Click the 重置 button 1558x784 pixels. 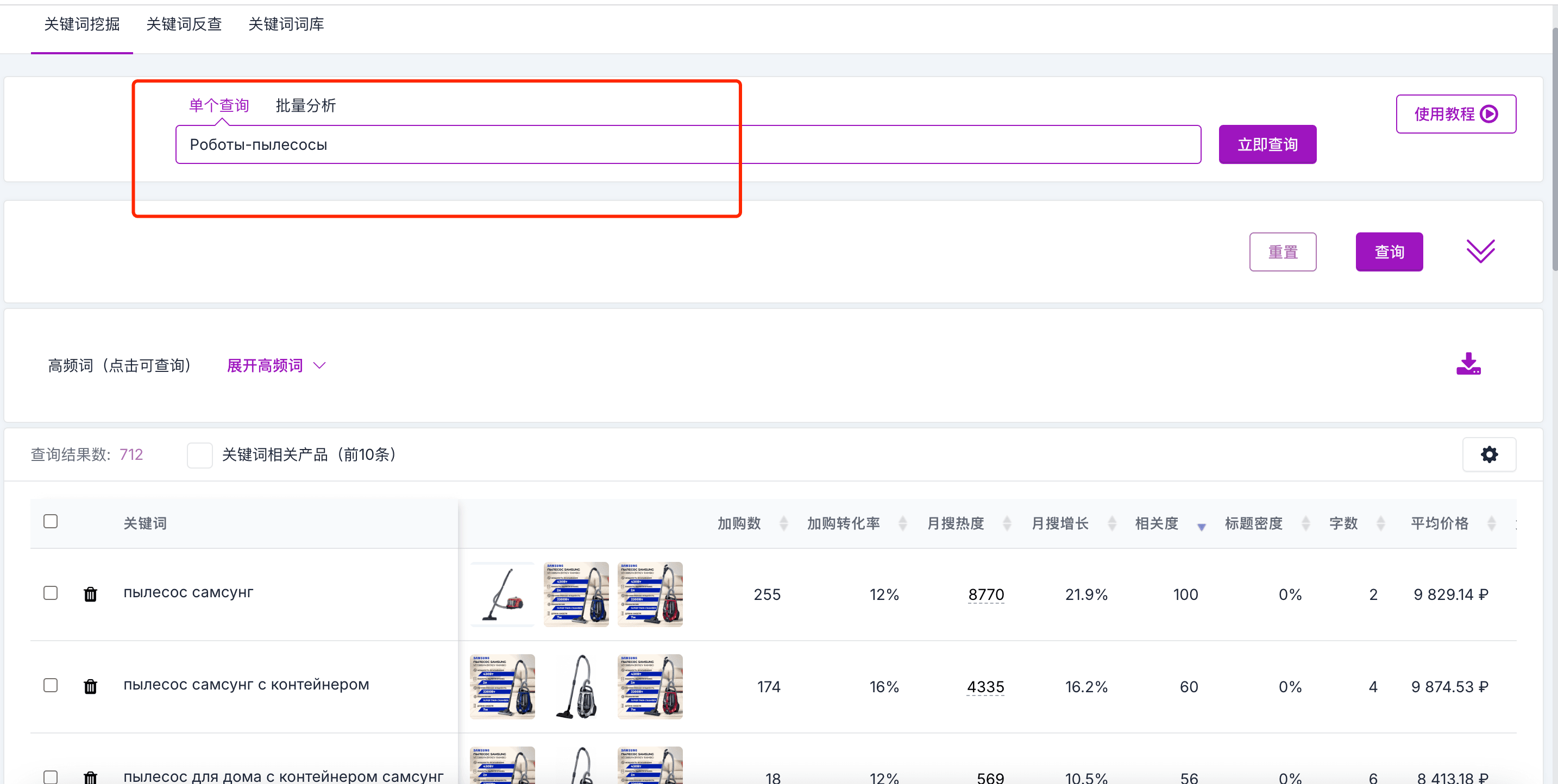[1282, 252]
